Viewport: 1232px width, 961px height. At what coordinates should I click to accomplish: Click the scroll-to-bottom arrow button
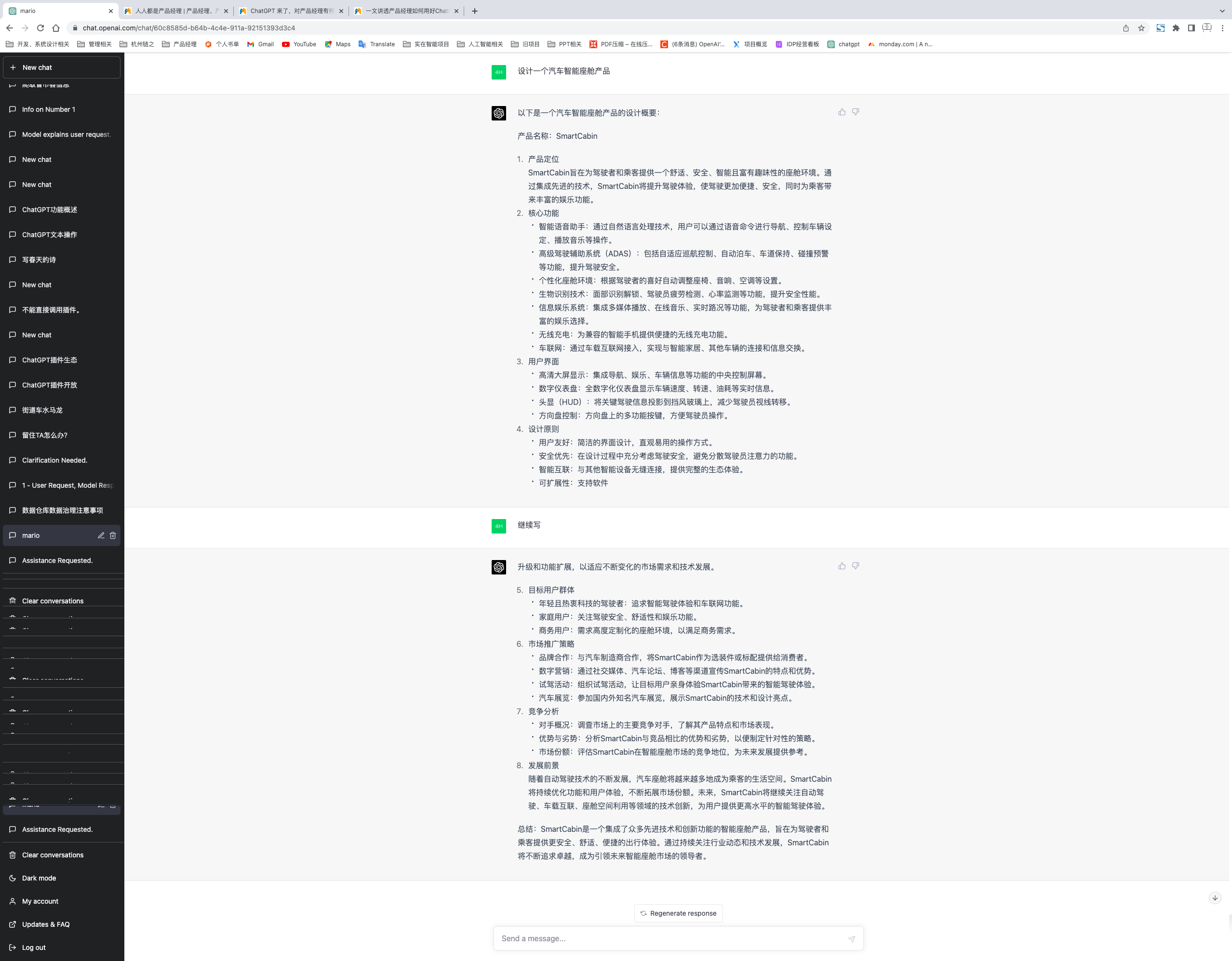point(1215,898)
